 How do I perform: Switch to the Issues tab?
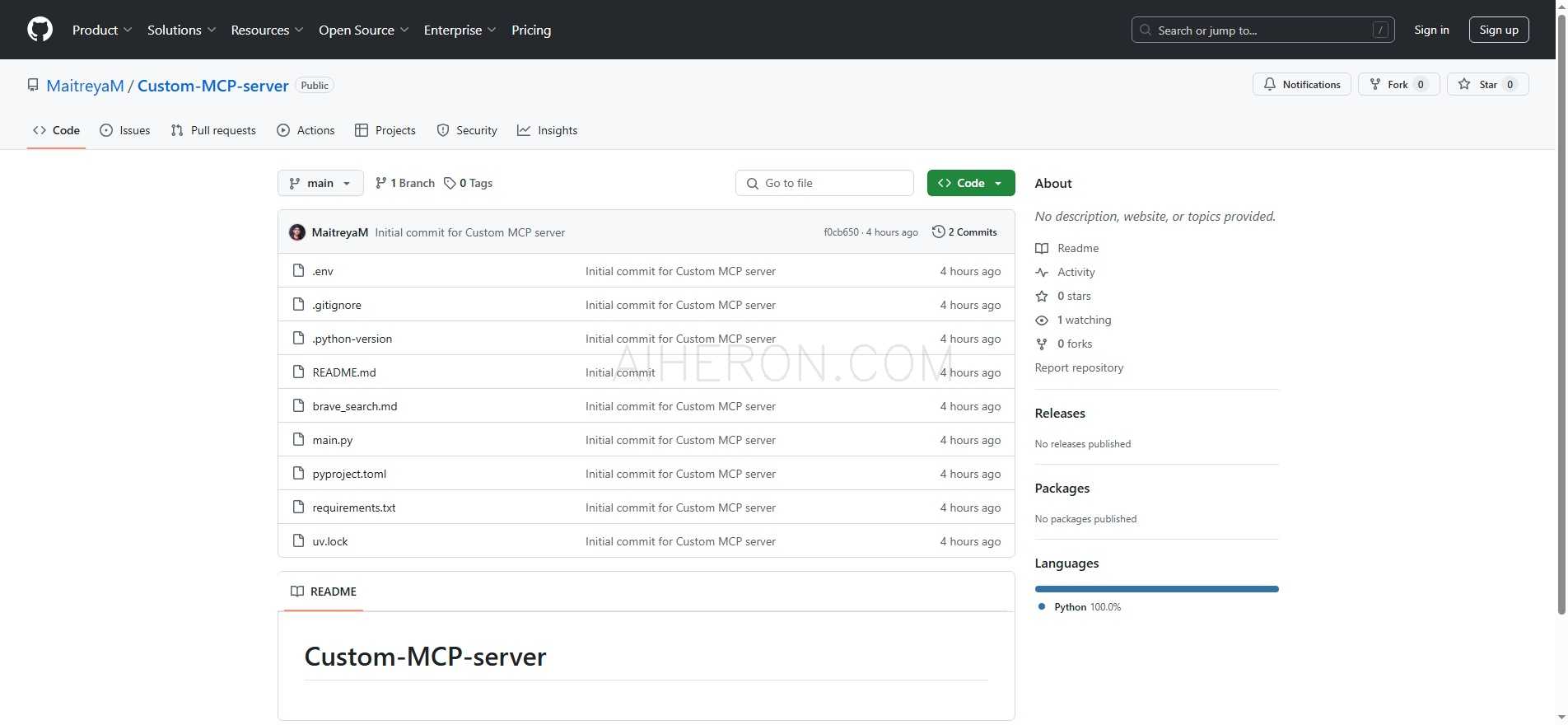click(125, 130)
